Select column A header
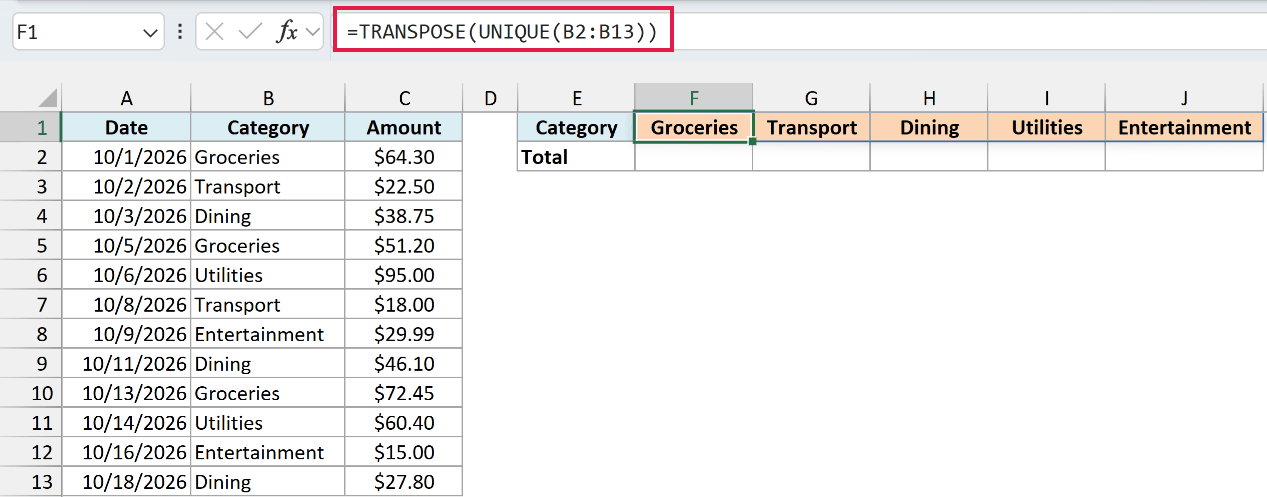Image resolution: width=1267 pixels, height=497 pixels. (126, 98)
